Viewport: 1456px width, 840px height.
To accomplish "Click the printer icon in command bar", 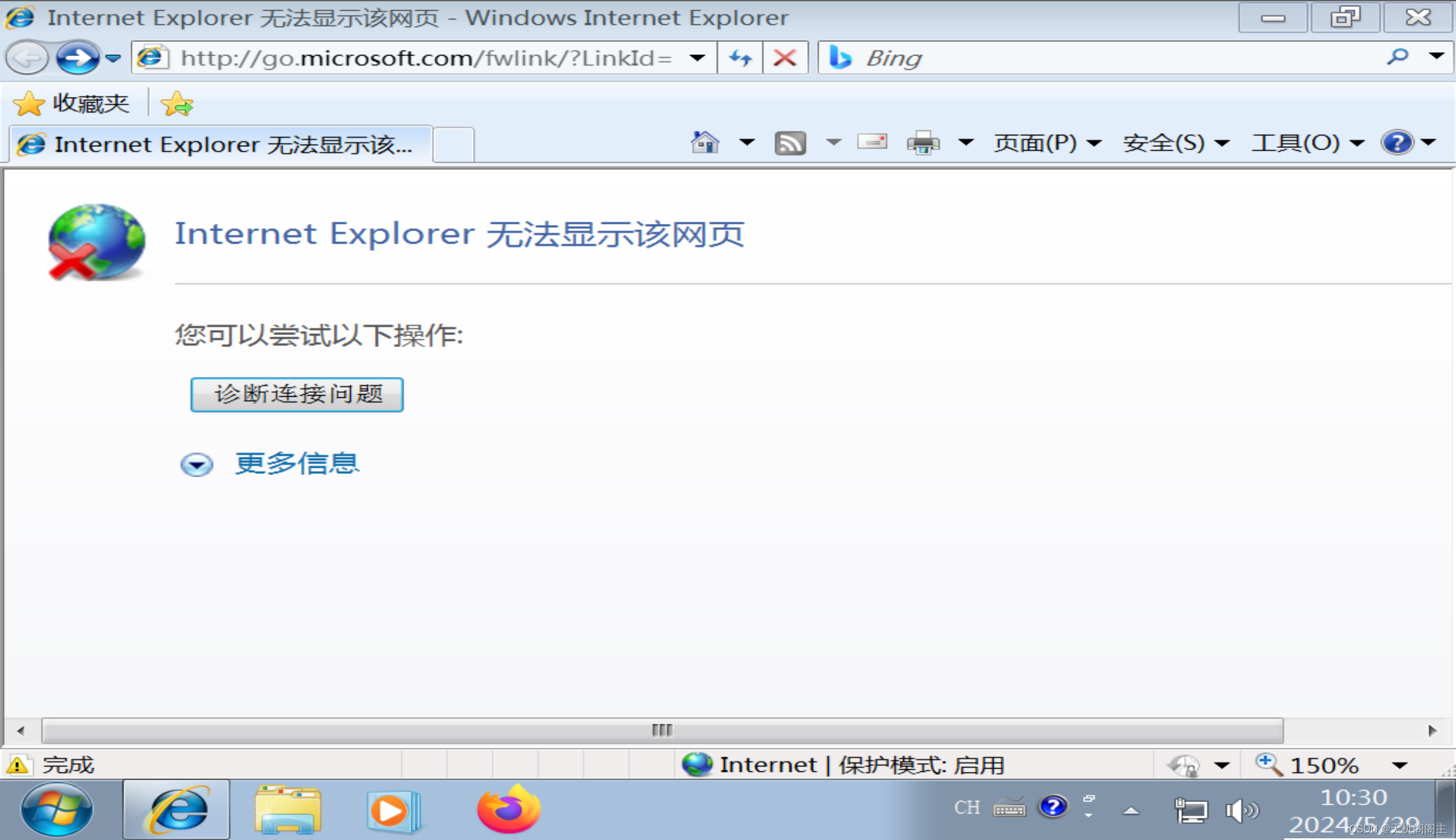I will [923, 142].
